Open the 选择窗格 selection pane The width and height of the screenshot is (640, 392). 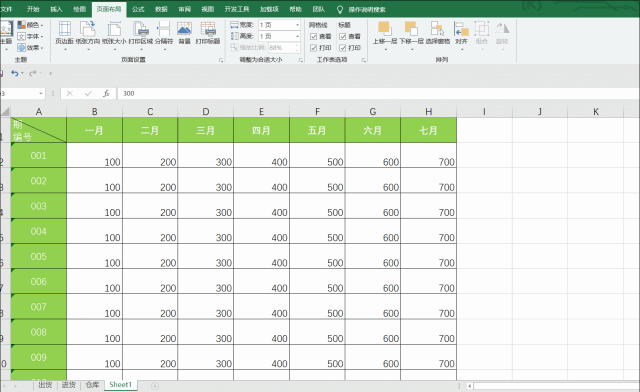(x=438, y=33)
